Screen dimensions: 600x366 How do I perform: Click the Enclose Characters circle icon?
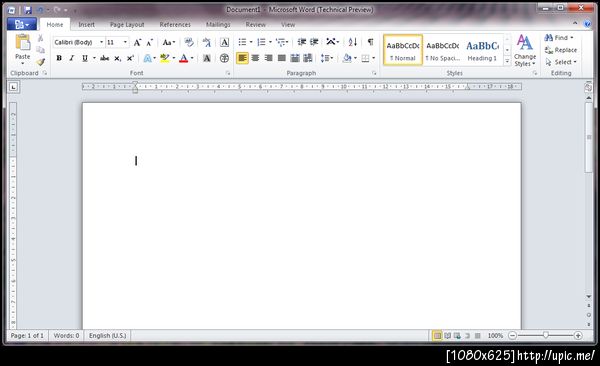224,58
